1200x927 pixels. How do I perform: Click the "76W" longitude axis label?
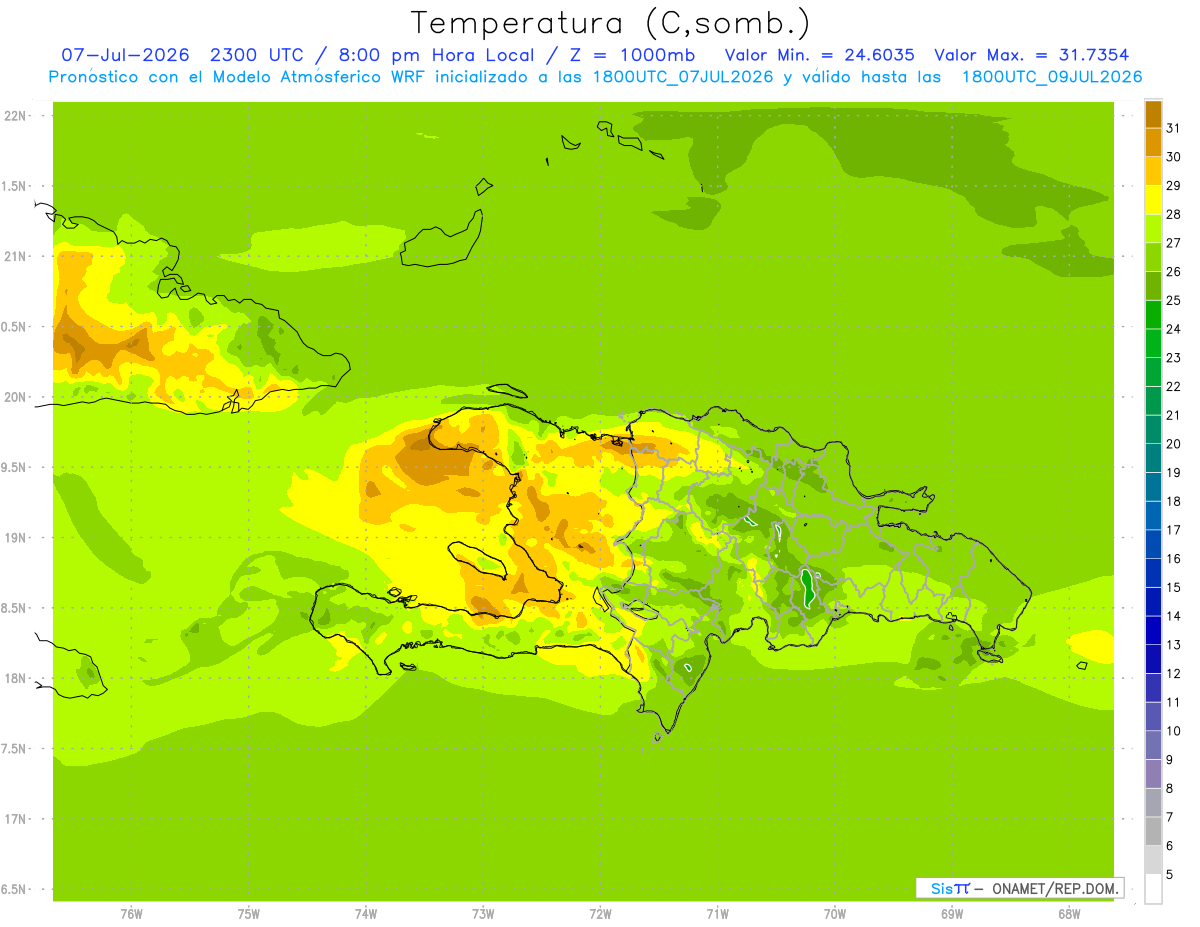coord(131,914)
